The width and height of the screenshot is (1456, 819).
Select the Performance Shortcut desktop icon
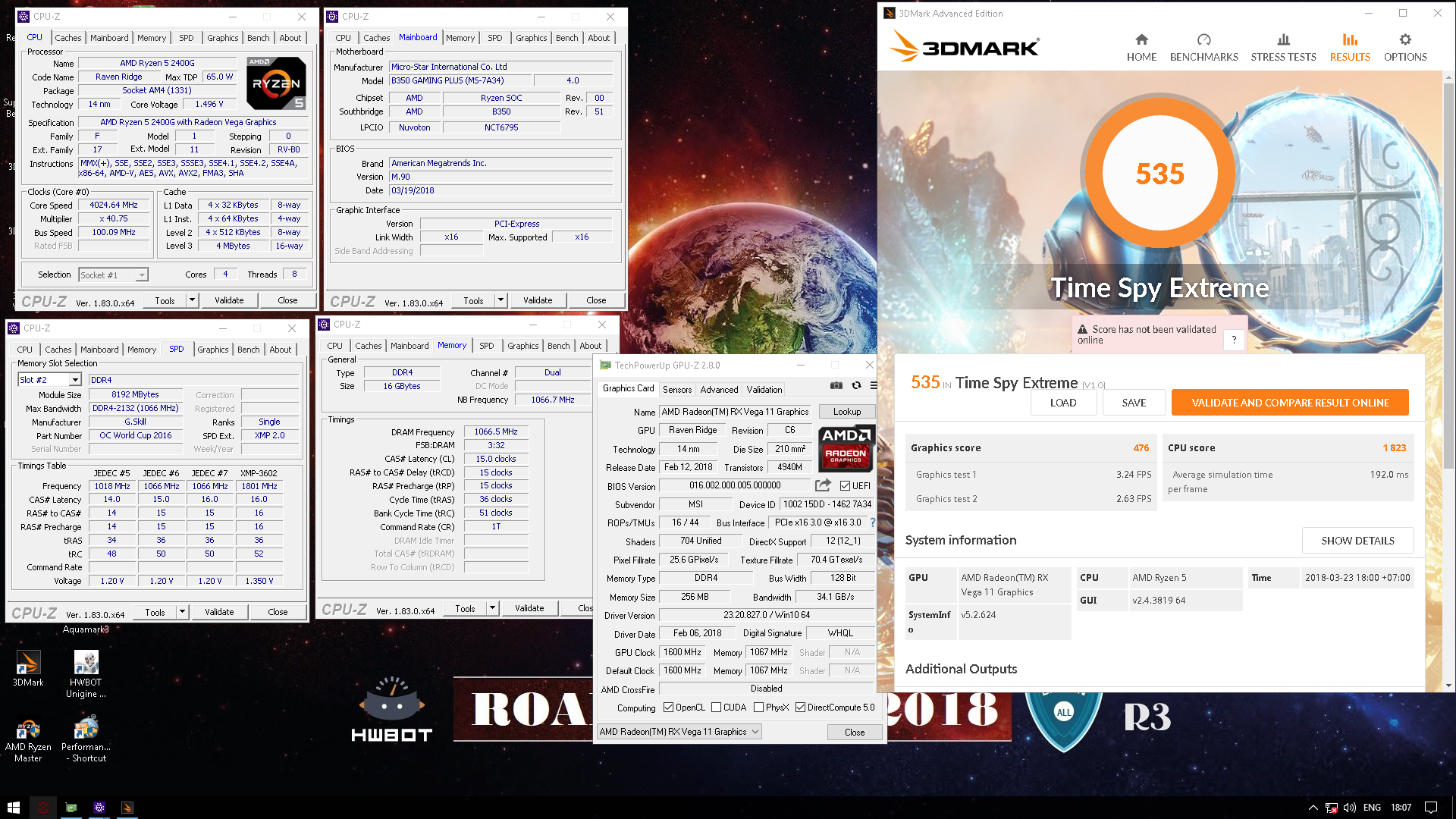point(86,739)
